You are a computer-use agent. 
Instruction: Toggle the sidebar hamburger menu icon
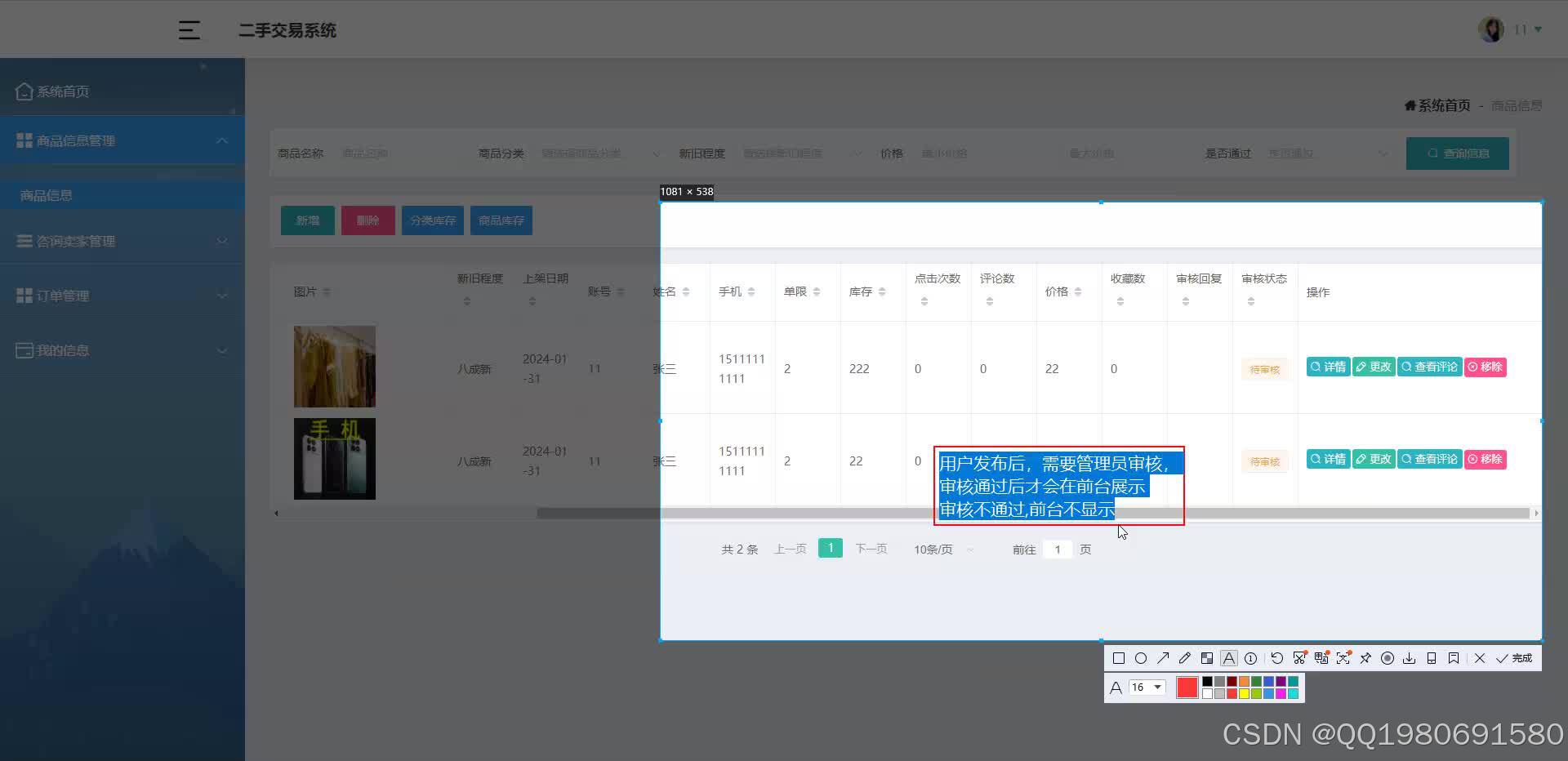coord(189,30)
